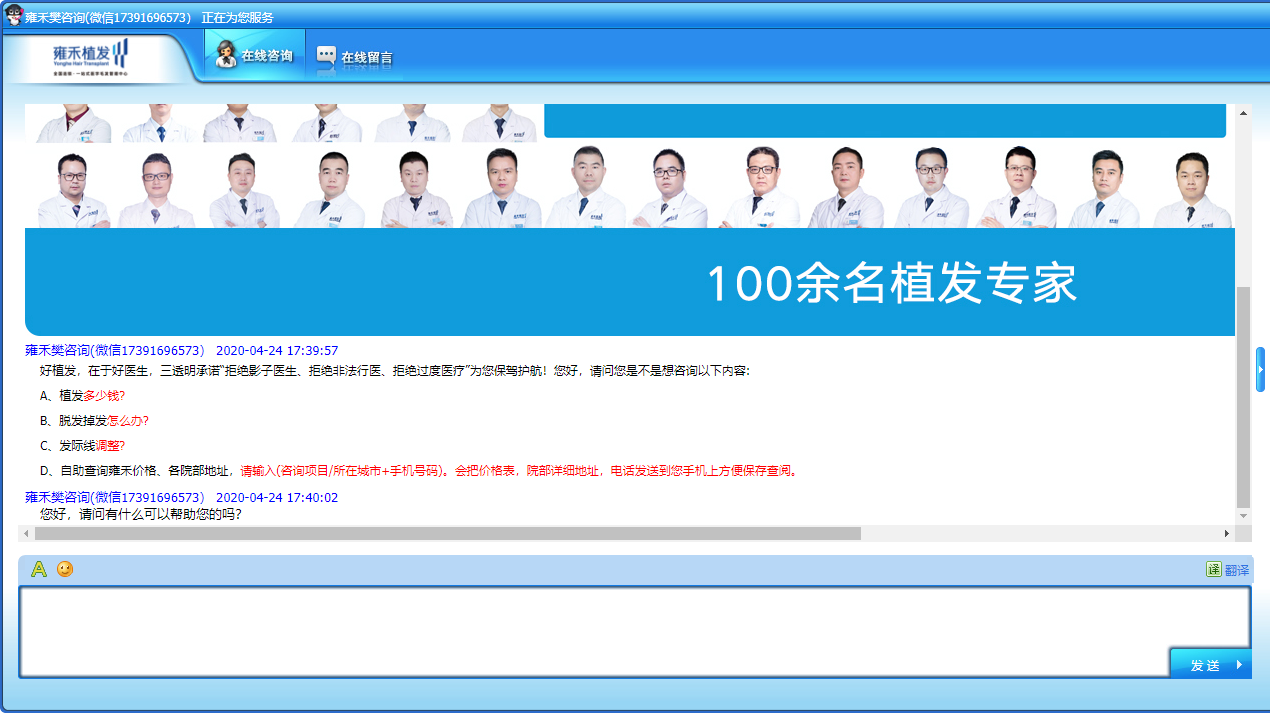Screen dimensions: 1270x714
Task: Click the 发送 send button
Action: pyautogui.click(x=1210, y=664)
